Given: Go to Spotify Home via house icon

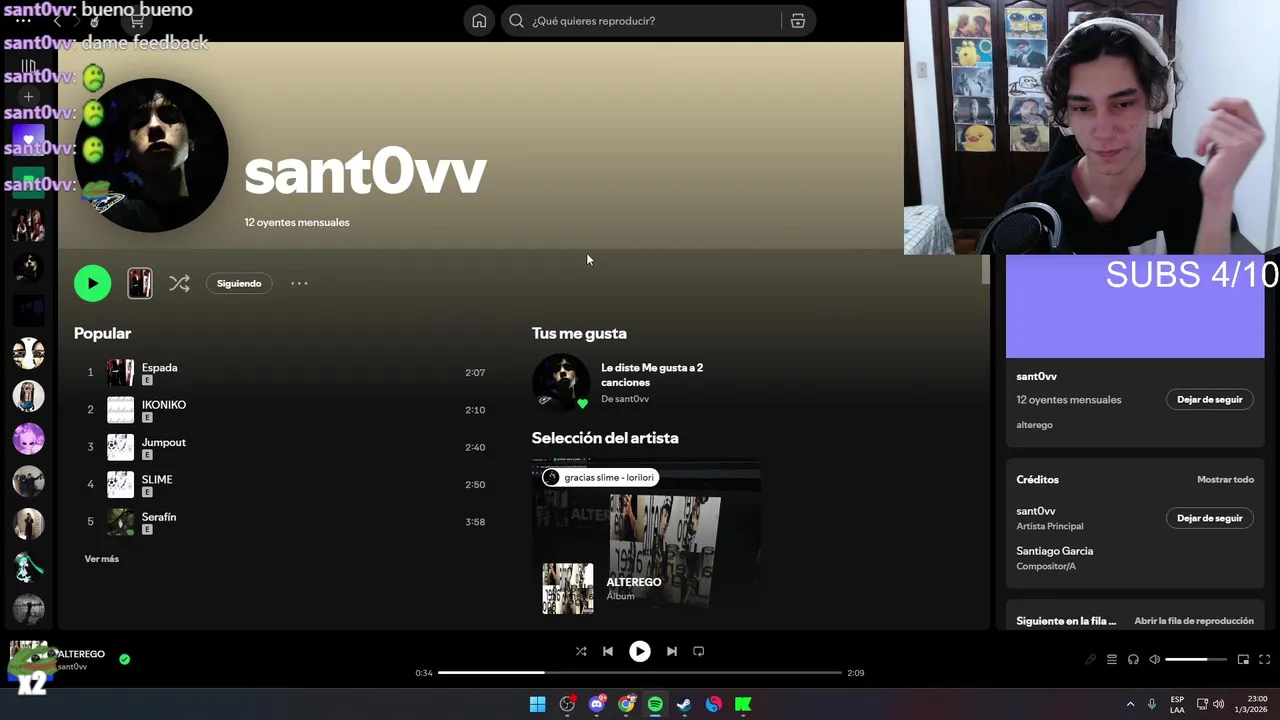Looking at the screenshot, I should pyautogui.click(x=479, y=21).
